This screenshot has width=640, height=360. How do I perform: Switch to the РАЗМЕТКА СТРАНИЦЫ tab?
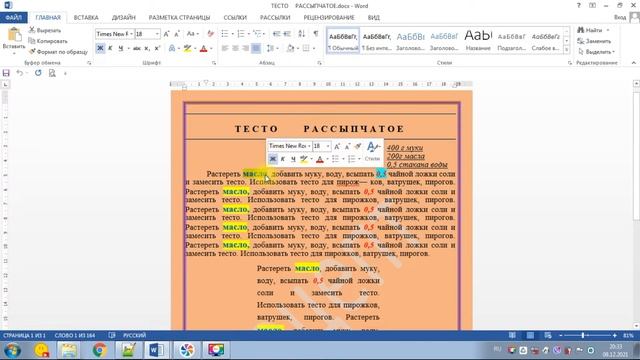(x=179, y=18)
